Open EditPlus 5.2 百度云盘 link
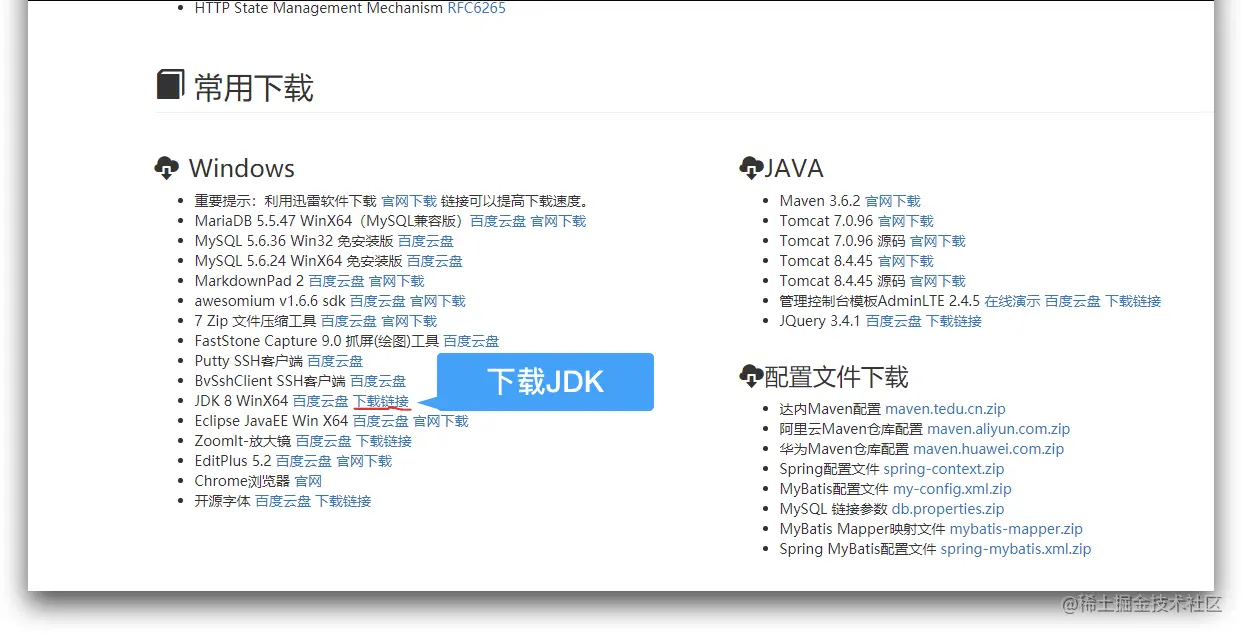1242x633 pixels. coord(304,461)
